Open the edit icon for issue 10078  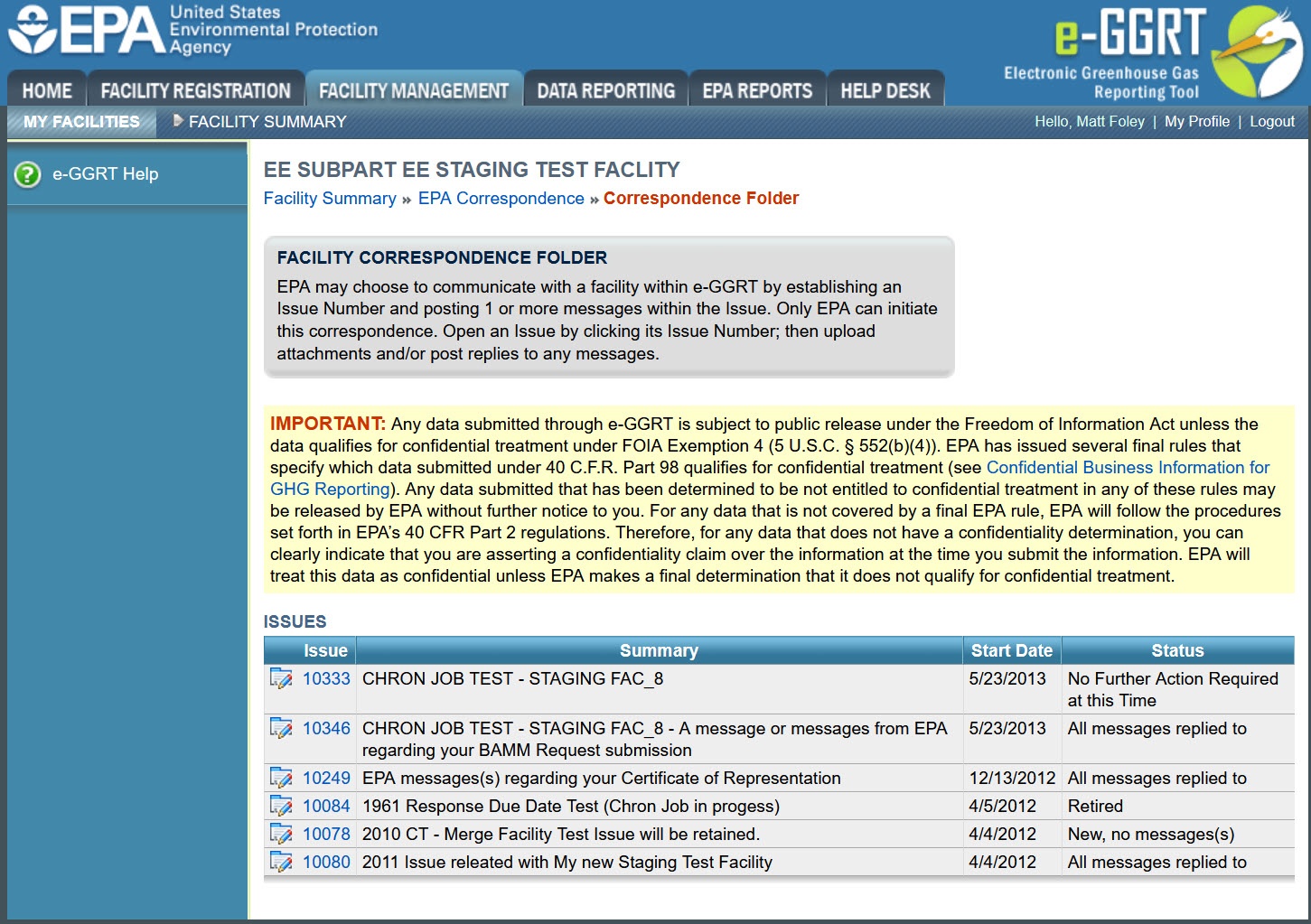[281, 834]
